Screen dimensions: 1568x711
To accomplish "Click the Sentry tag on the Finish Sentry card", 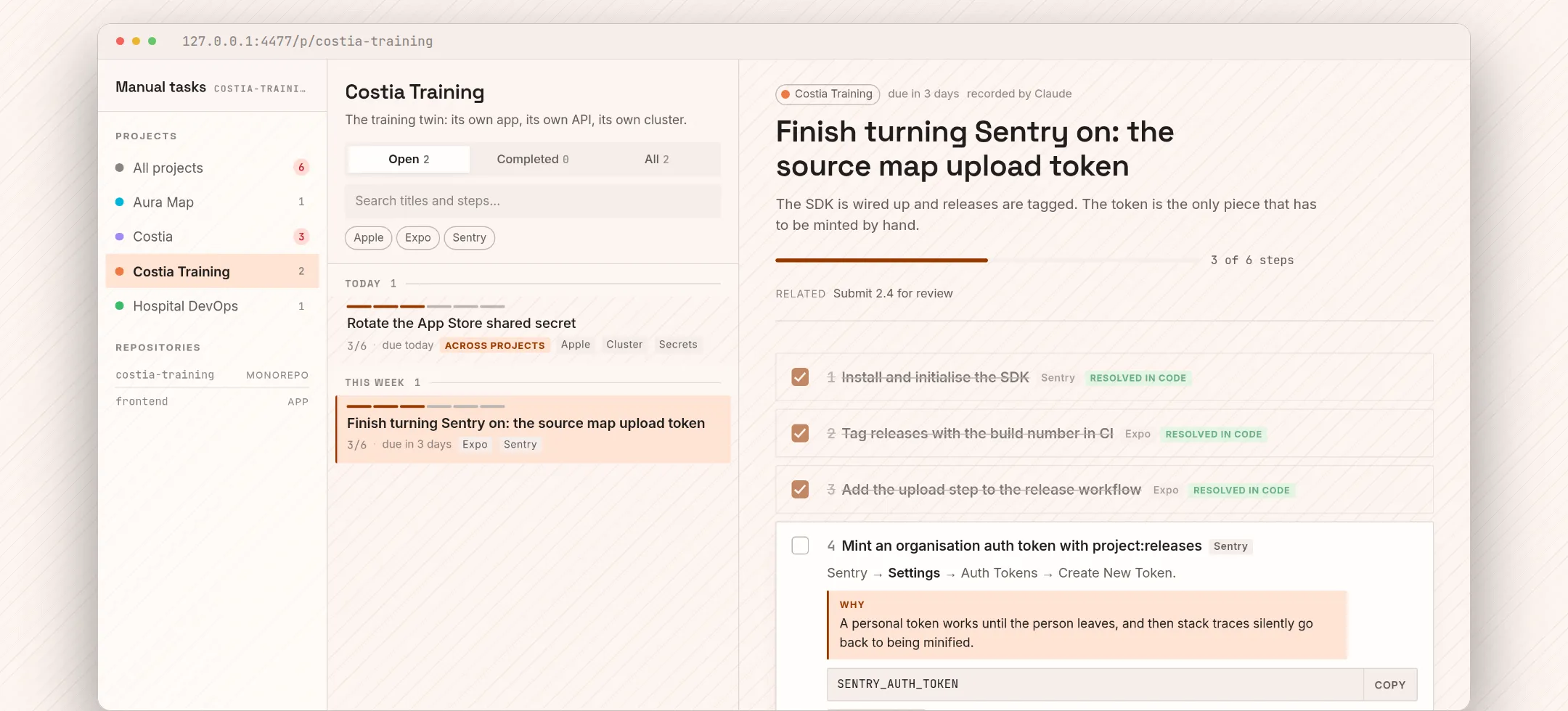I will point(520,444).
